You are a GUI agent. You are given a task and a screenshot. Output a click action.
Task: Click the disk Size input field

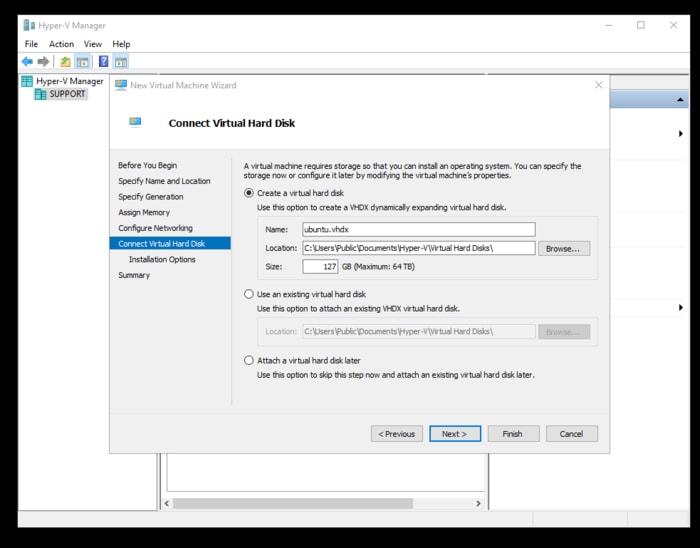[320, 266]
